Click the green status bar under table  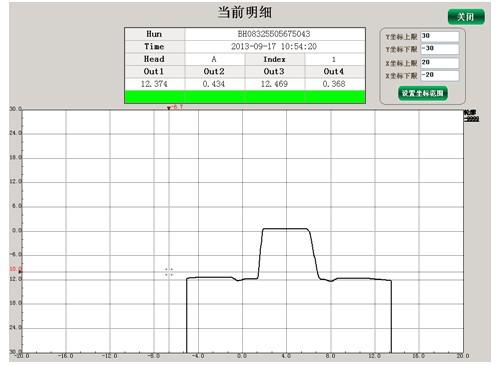[245, 97]
